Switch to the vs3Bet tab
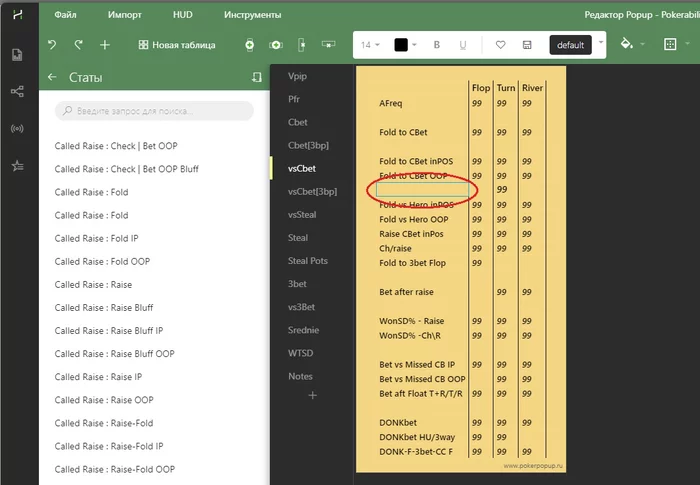Image resolution: width=700 pixels, height=485 pixels. point(301,307)
